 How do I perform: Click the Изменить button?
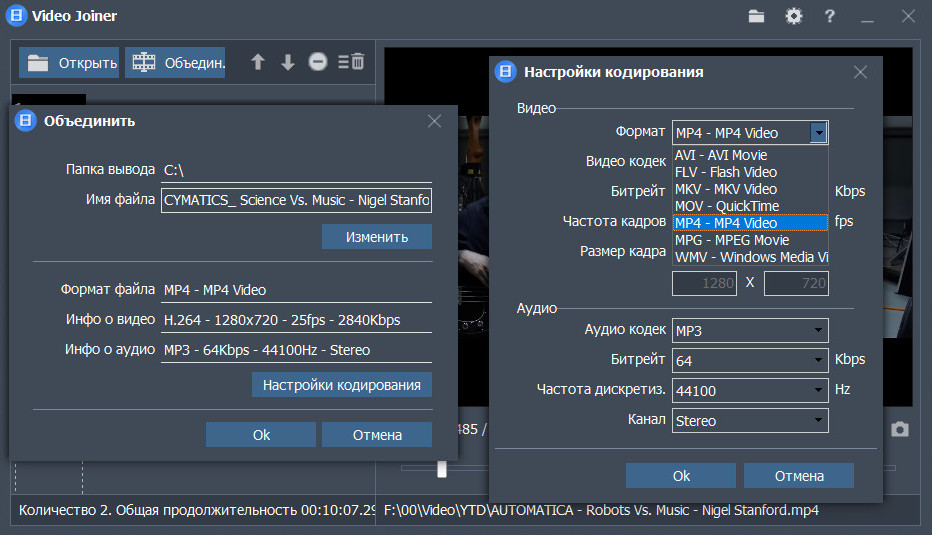pyautogui.click(x=377, y=237)
